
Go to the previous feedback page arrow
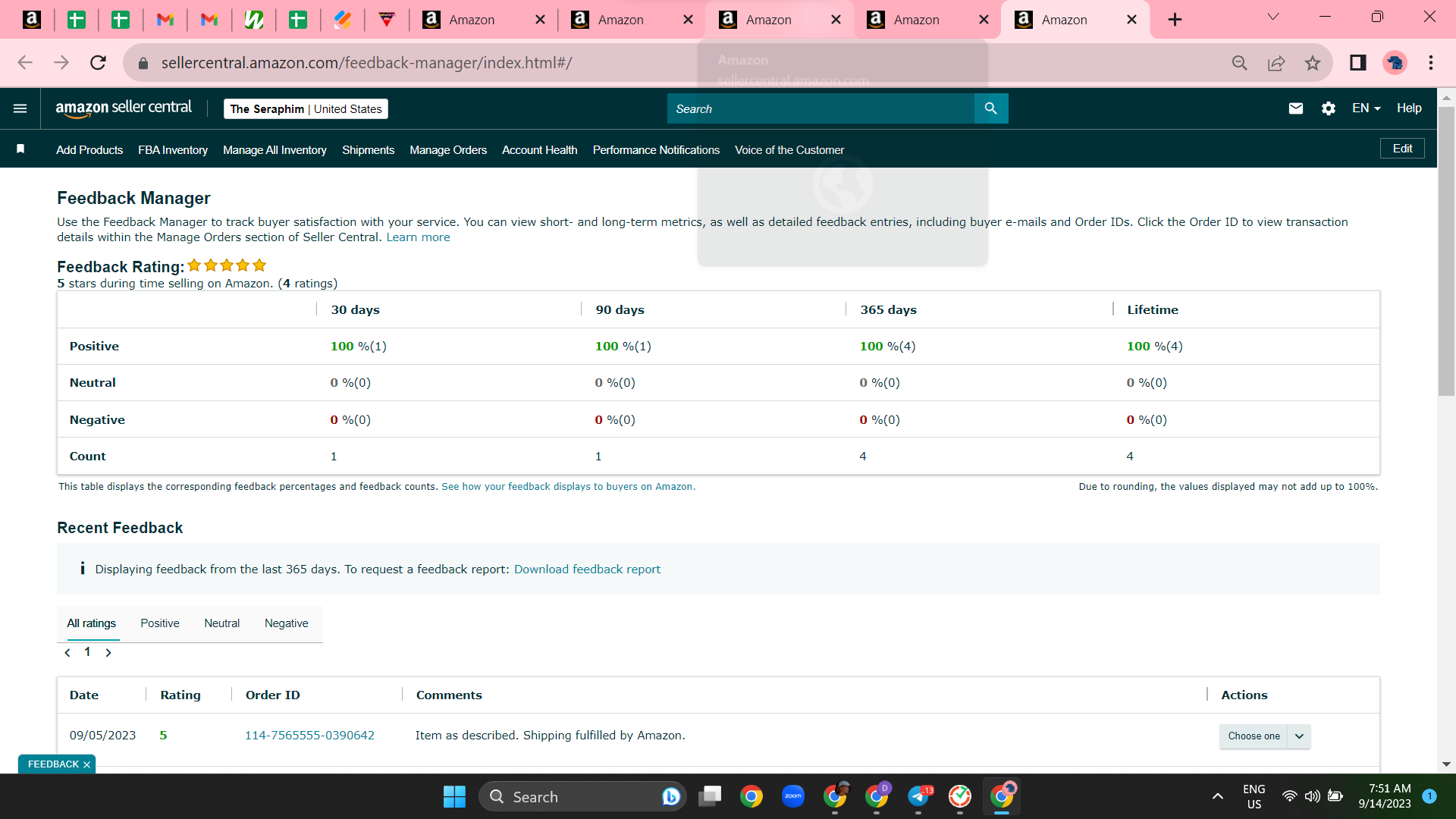coord(67,653)
